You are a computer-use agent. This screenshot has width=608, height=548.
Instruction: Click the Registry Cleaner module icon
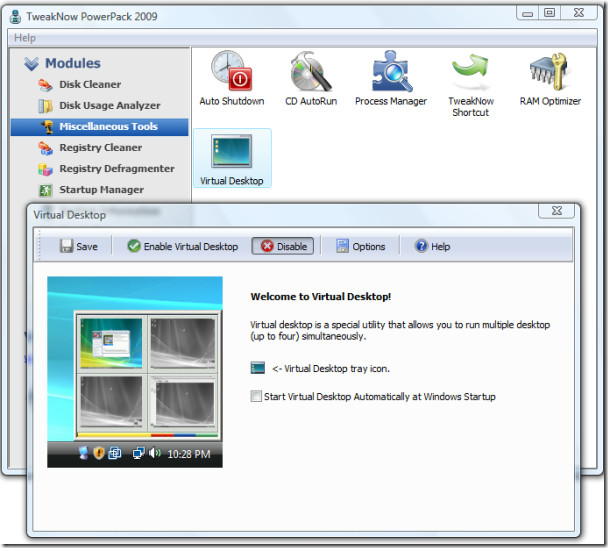[45, 148]
